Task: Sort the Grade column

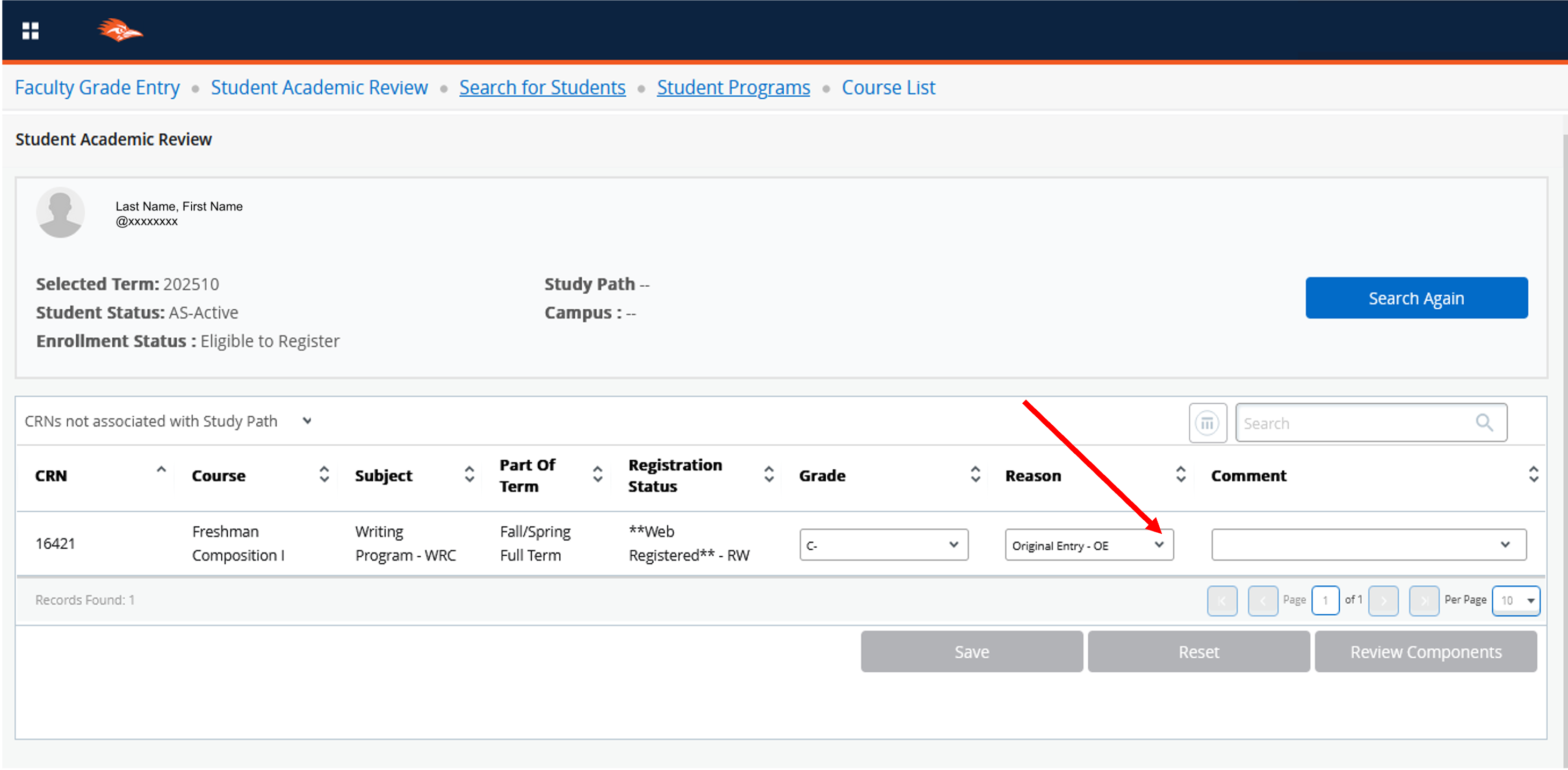Action: [x=975, y=475]
